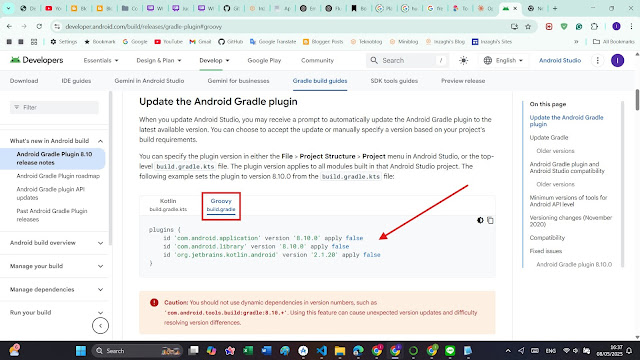Open Excel from taskbar
640x360 pixels.
pos(248,351)
